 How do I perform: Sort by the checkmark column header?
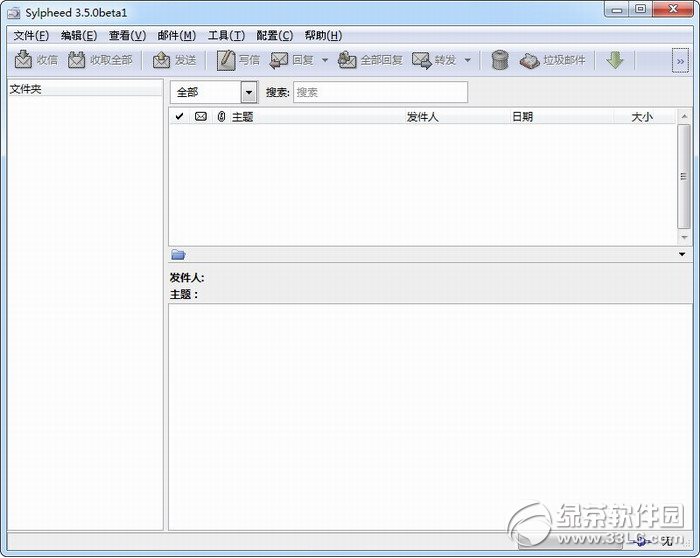click(179, 117)
